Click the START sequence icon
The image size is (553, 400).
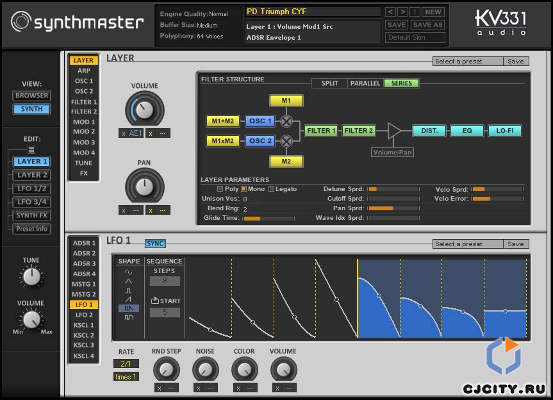pyautogui.click(x=155, y=301)
